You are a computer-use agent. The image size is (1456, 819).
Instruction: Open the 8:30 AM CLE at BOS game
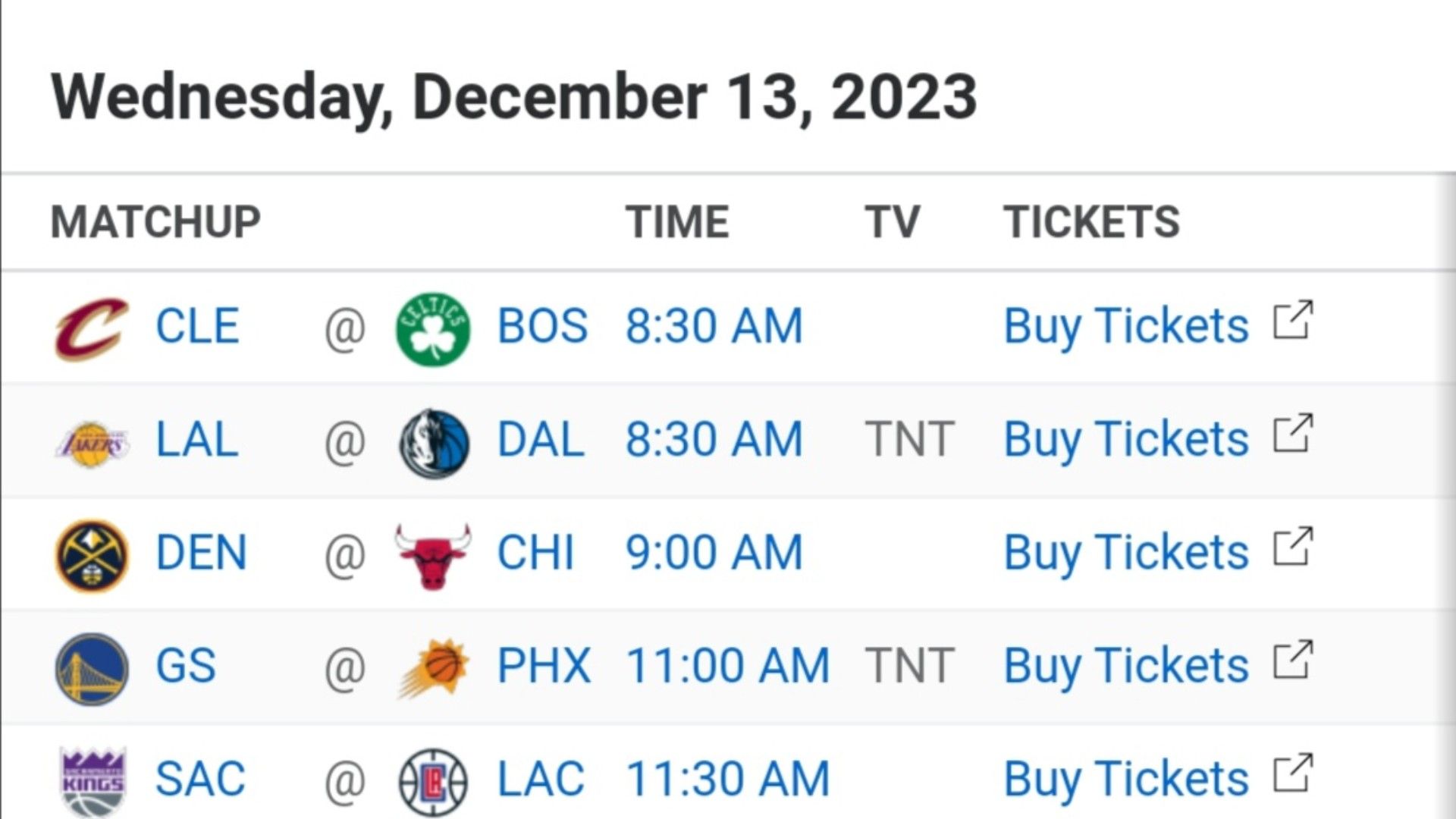[714, 326]
